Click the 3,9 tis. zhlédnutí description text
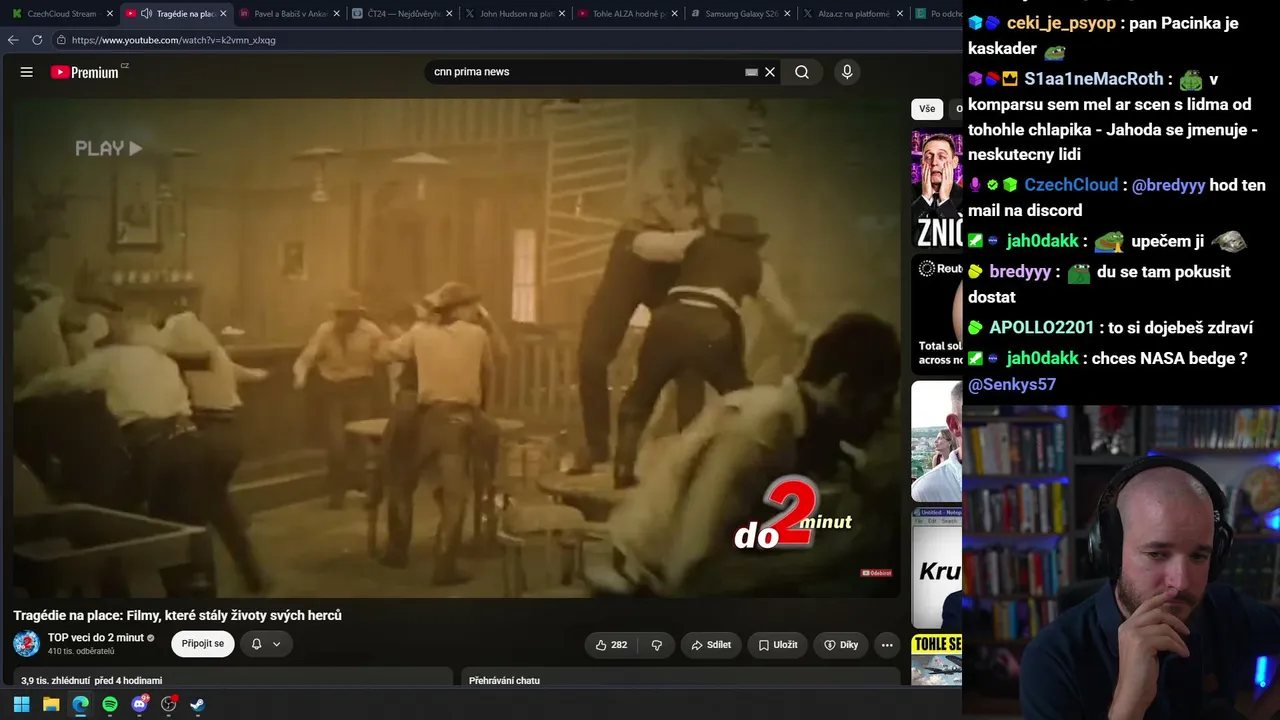The height and width of the screenshot is (720, 1280). point(92,681)
